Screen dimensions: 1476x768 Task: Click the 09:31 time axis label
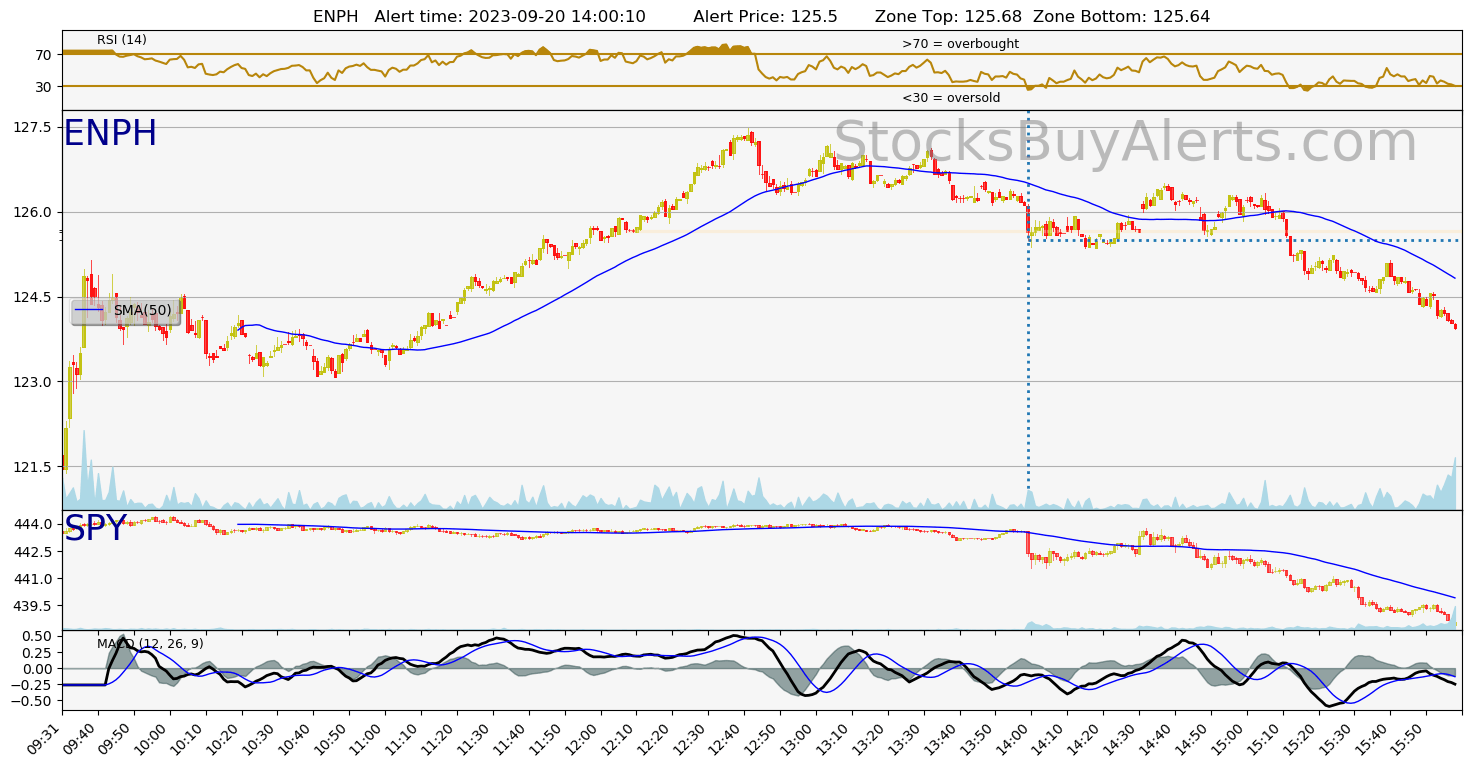(x=43, y=737)
